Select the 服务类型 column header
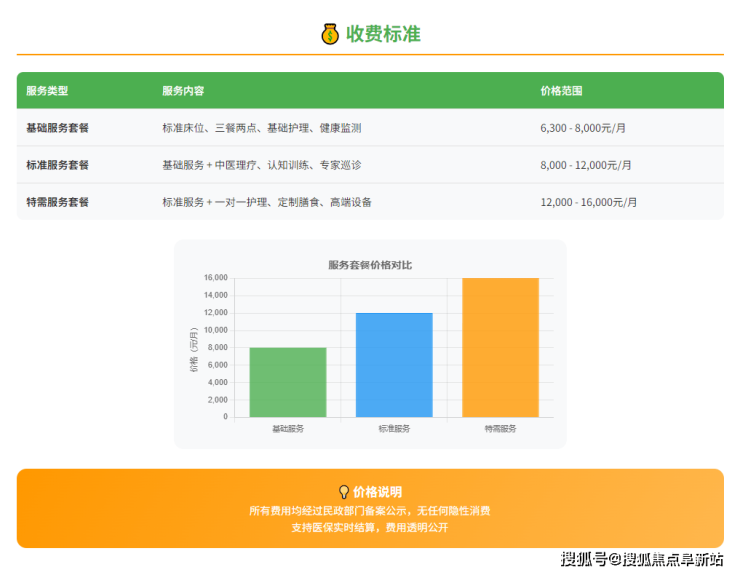The image size is (740, 575). [x=47, y=91]
